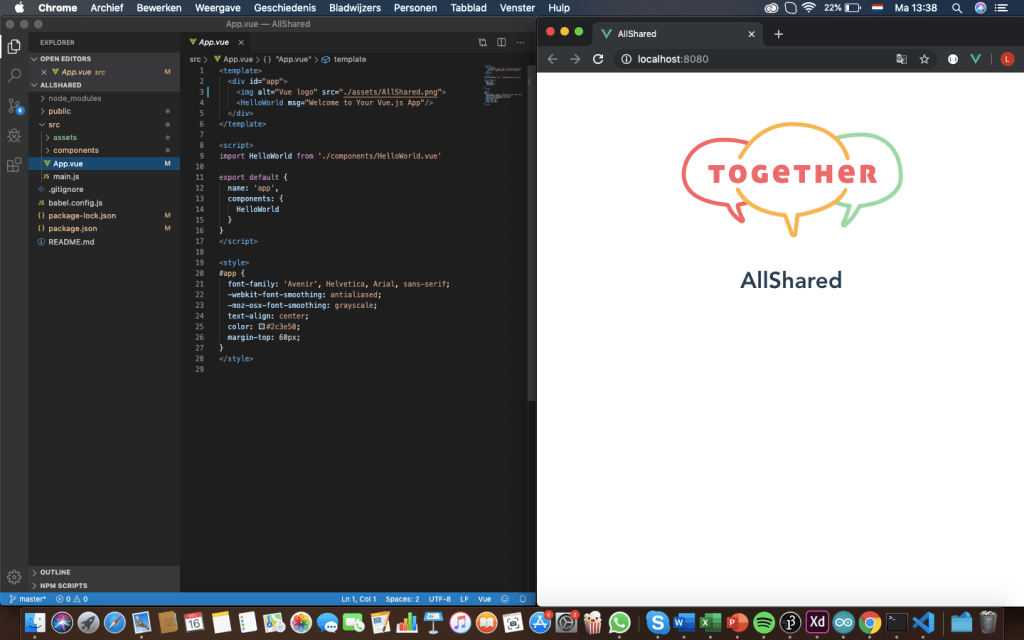Open the Bladwijzers menu
Viewport: 1024px width, 640px height.
click(x=355, y=8)
